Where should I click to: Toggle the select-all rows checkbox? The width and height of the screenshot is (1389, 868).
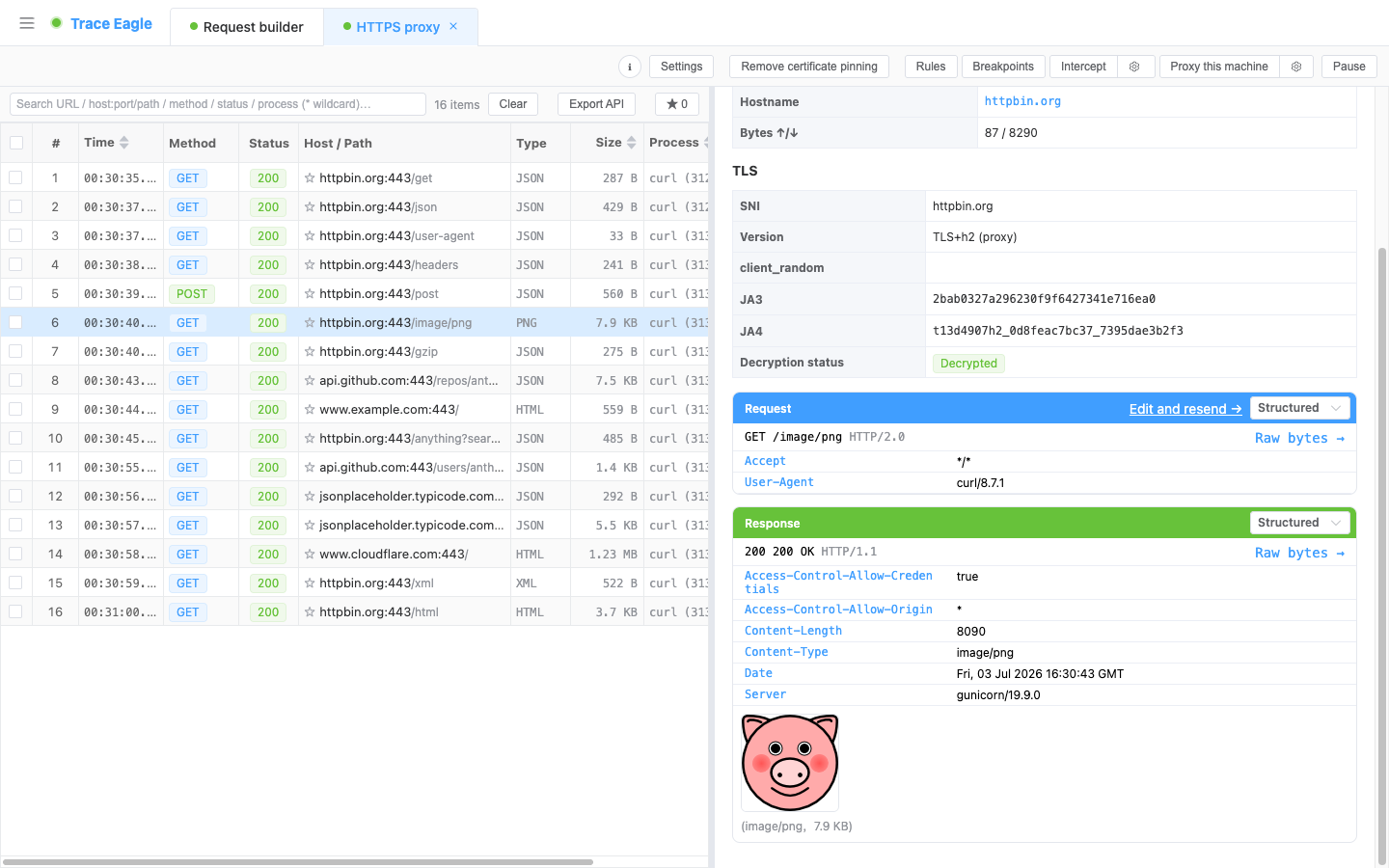click(16, 143)
